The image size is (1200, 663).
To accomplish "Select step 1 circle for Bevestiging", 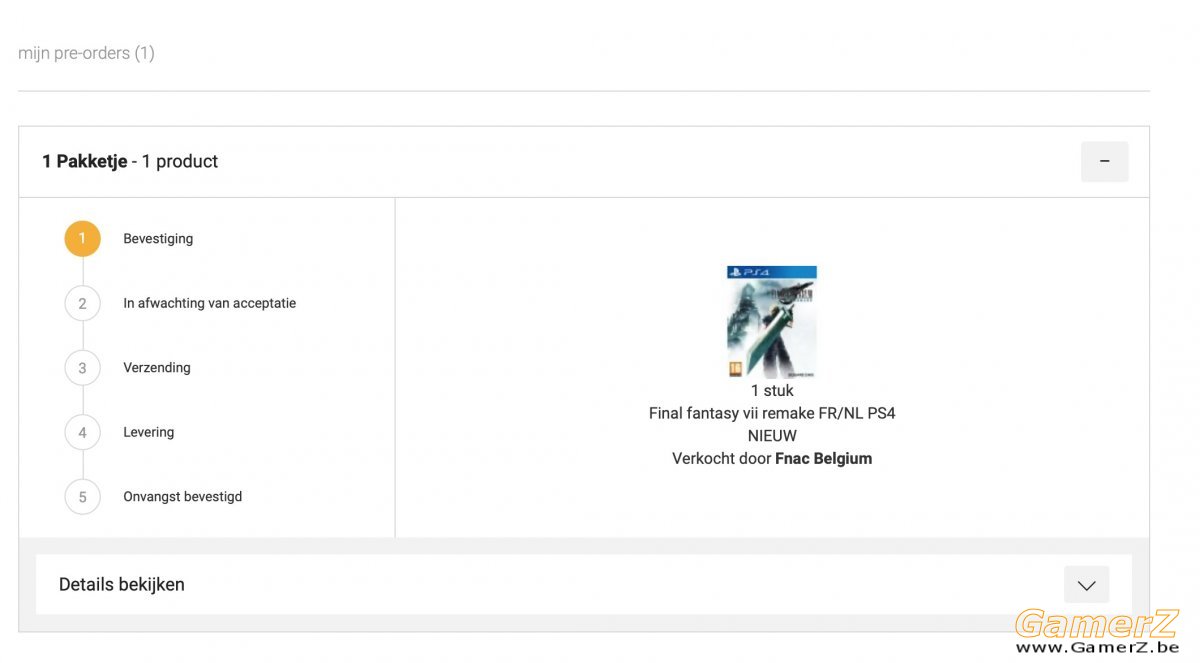I will 82,239.
